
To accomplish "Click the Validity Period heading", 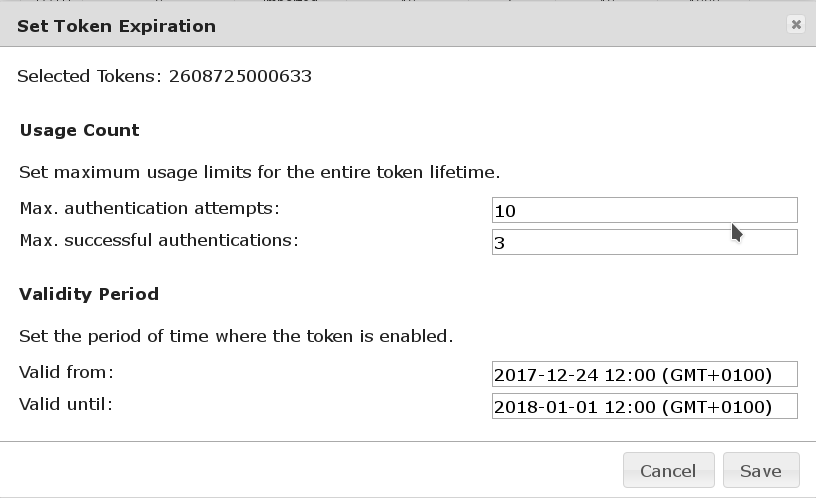I will point(89,294).
